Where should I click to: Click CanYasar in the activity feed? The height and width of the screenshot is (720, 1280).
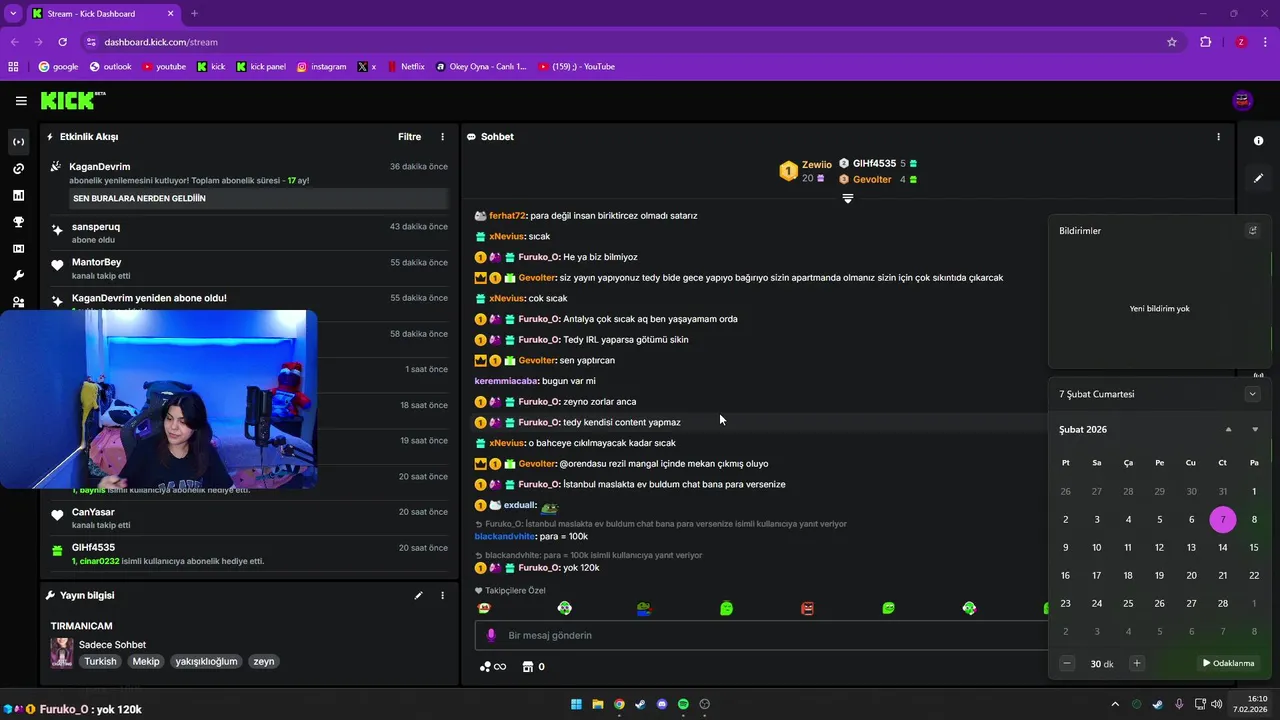pyautogui.click(x=93, y=512)
